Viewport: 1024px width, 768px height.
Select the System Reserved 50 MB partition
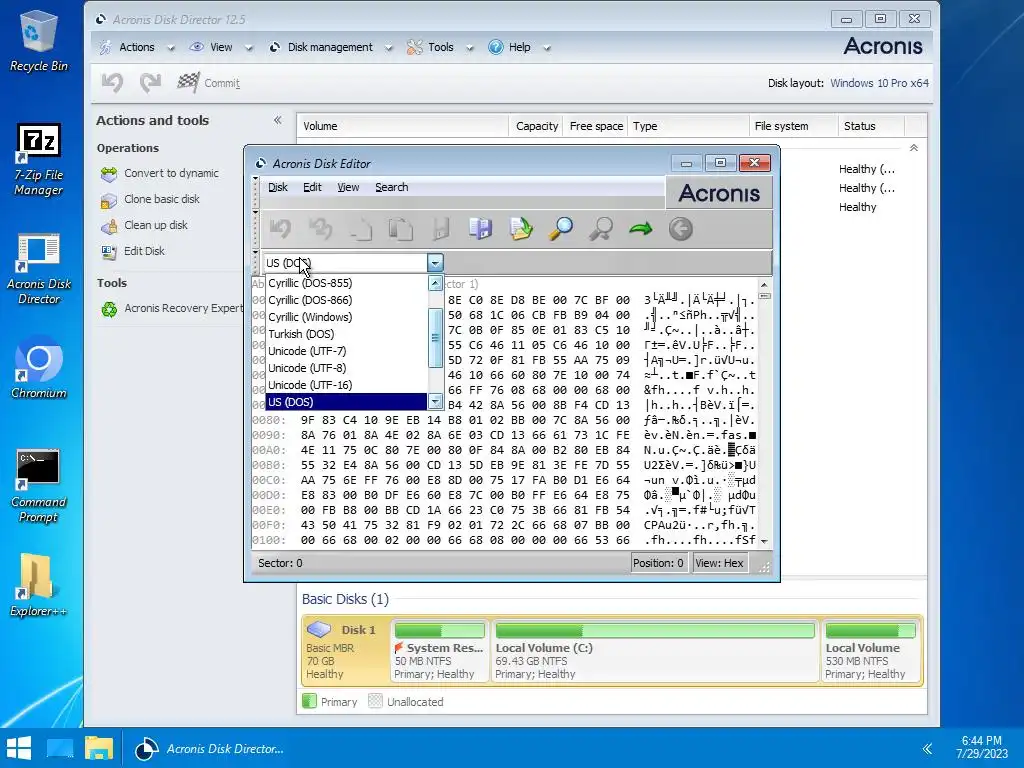pyautogui.click(x=440, y=650)
